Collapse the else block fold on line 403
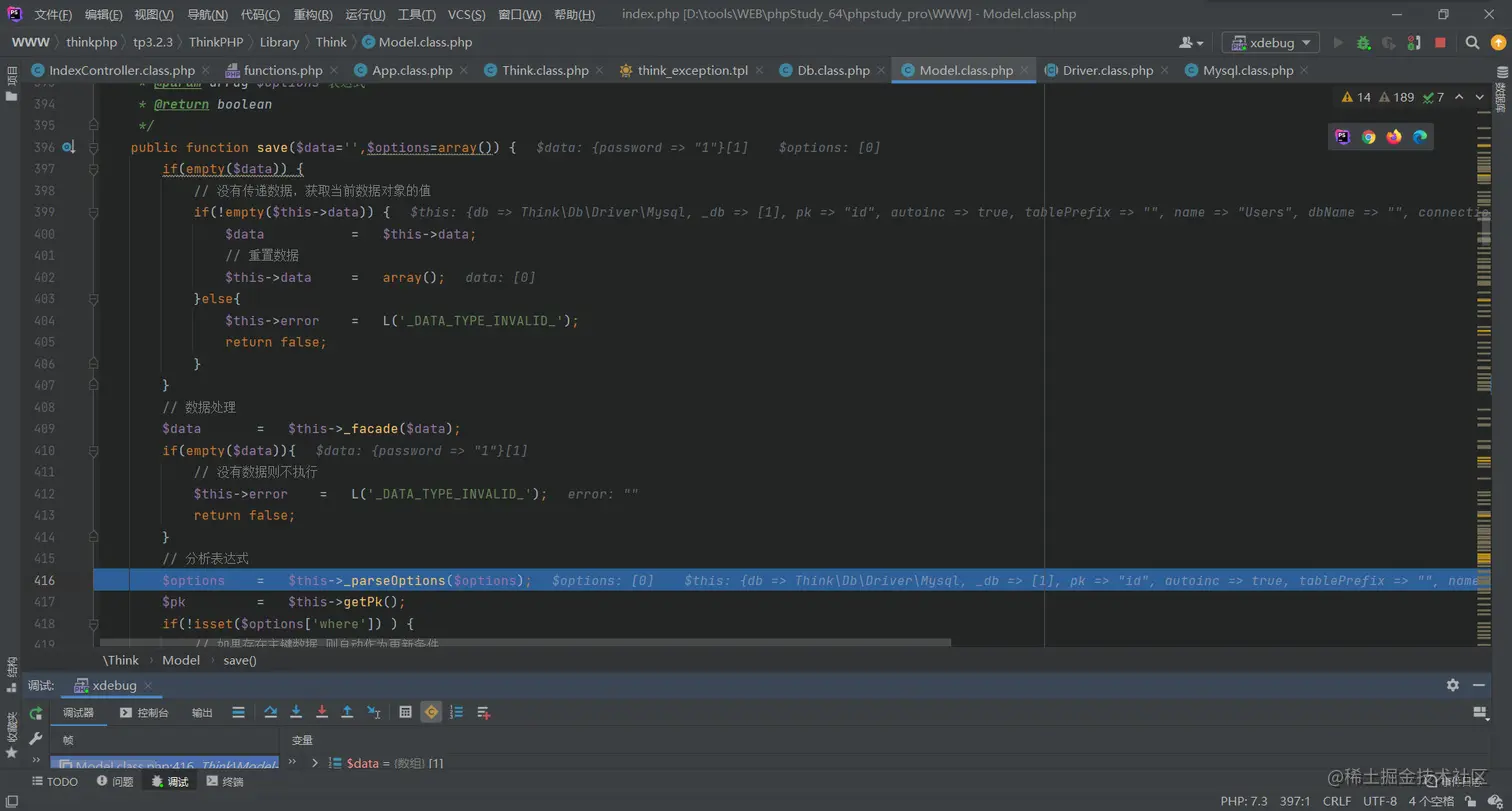Viewport: 1512px width, 811px height. pyautogui.click(x=93, y=299)
